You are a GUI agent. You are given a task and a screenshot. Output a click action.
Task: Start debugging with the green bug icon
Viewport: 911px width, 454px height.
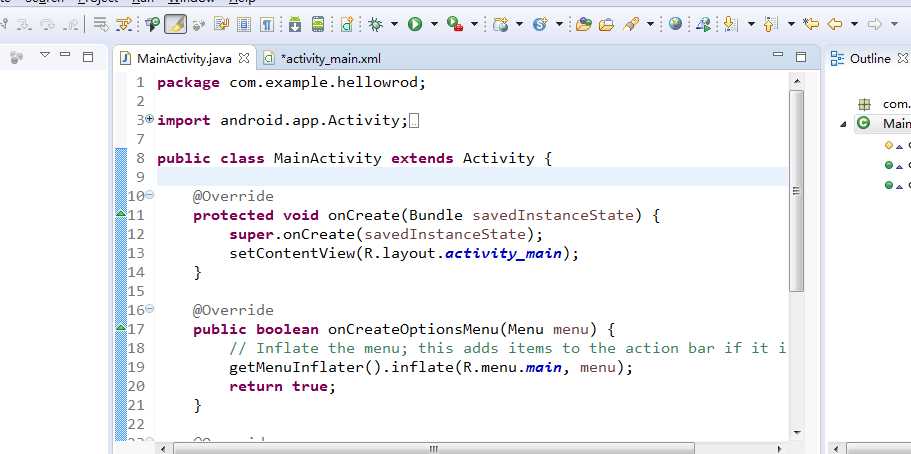[376, 24]
